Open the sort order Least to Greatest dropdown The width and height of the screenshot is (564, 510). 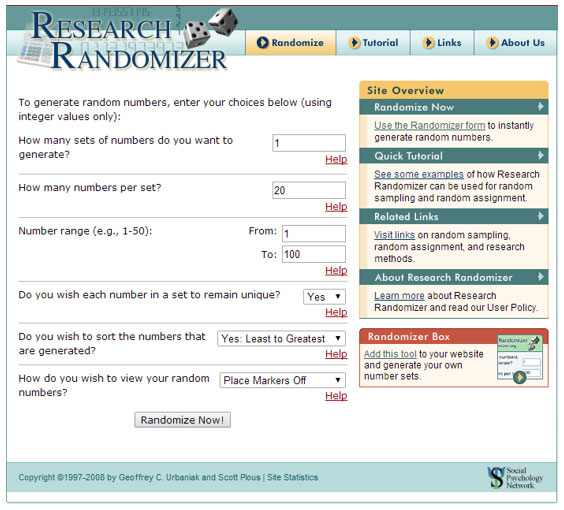pyautogui.click(x=281, y=339)
